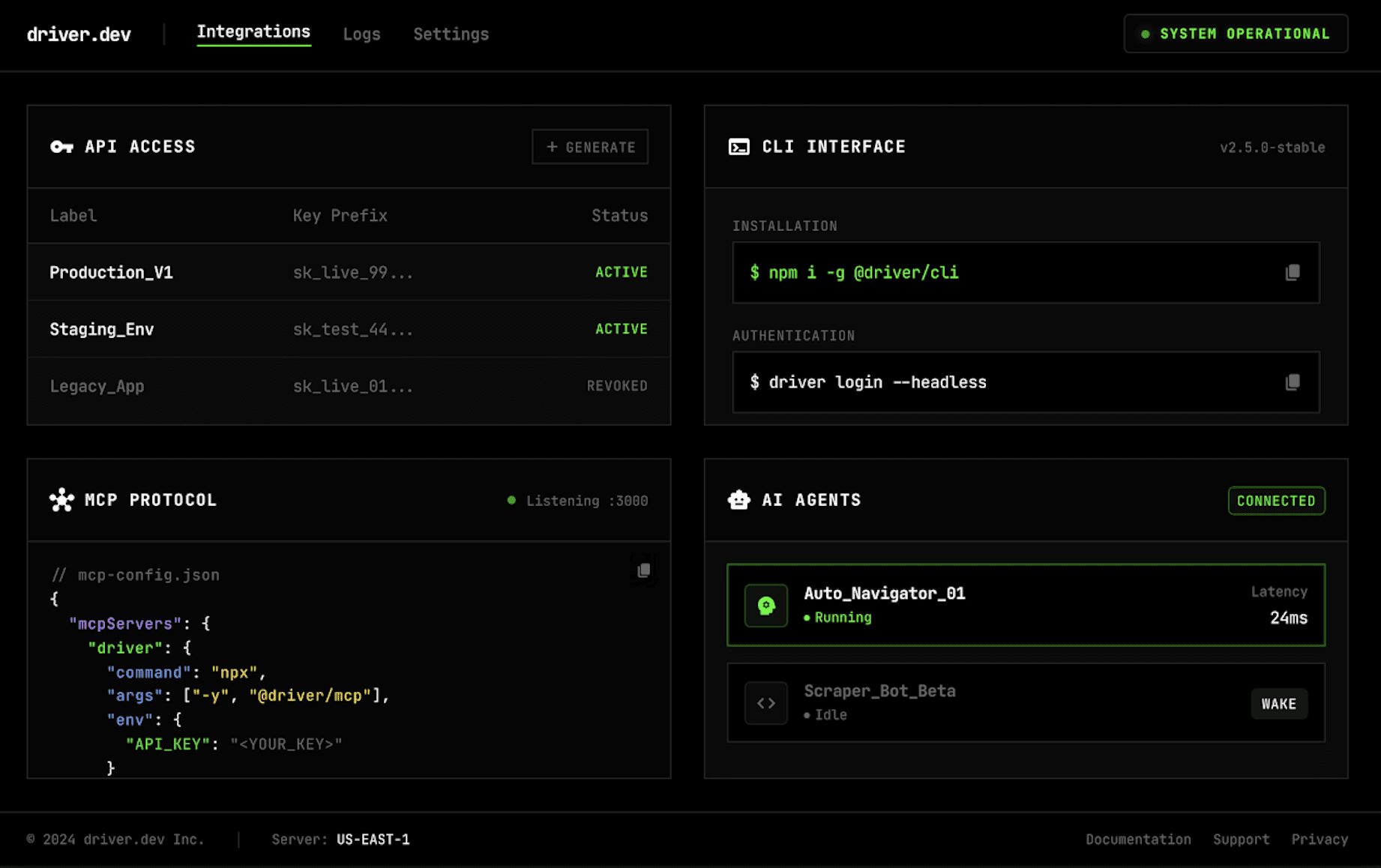
Task: Copy the npm install command
Action: 1292,273
